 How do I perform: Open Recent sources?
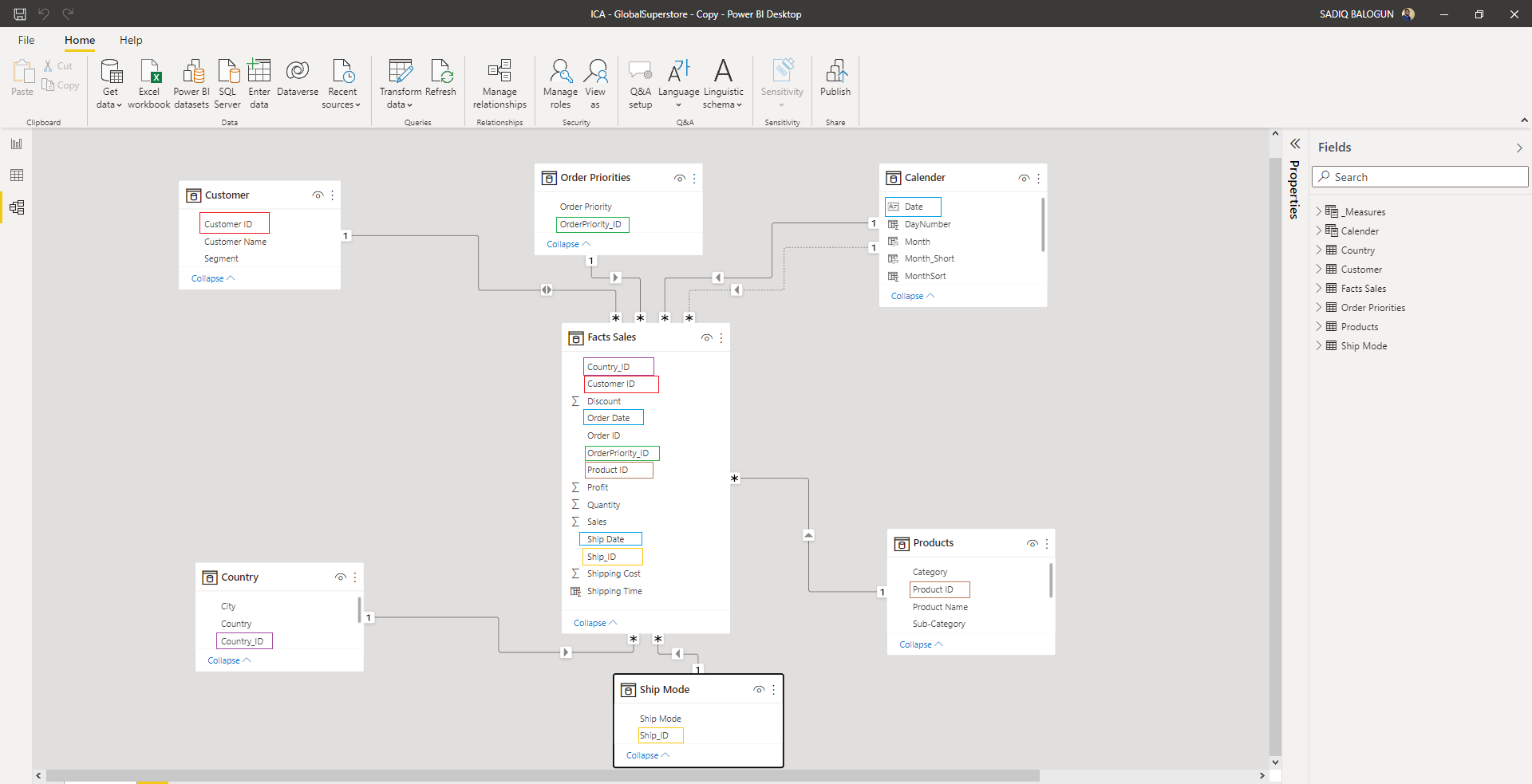point(342,84)
